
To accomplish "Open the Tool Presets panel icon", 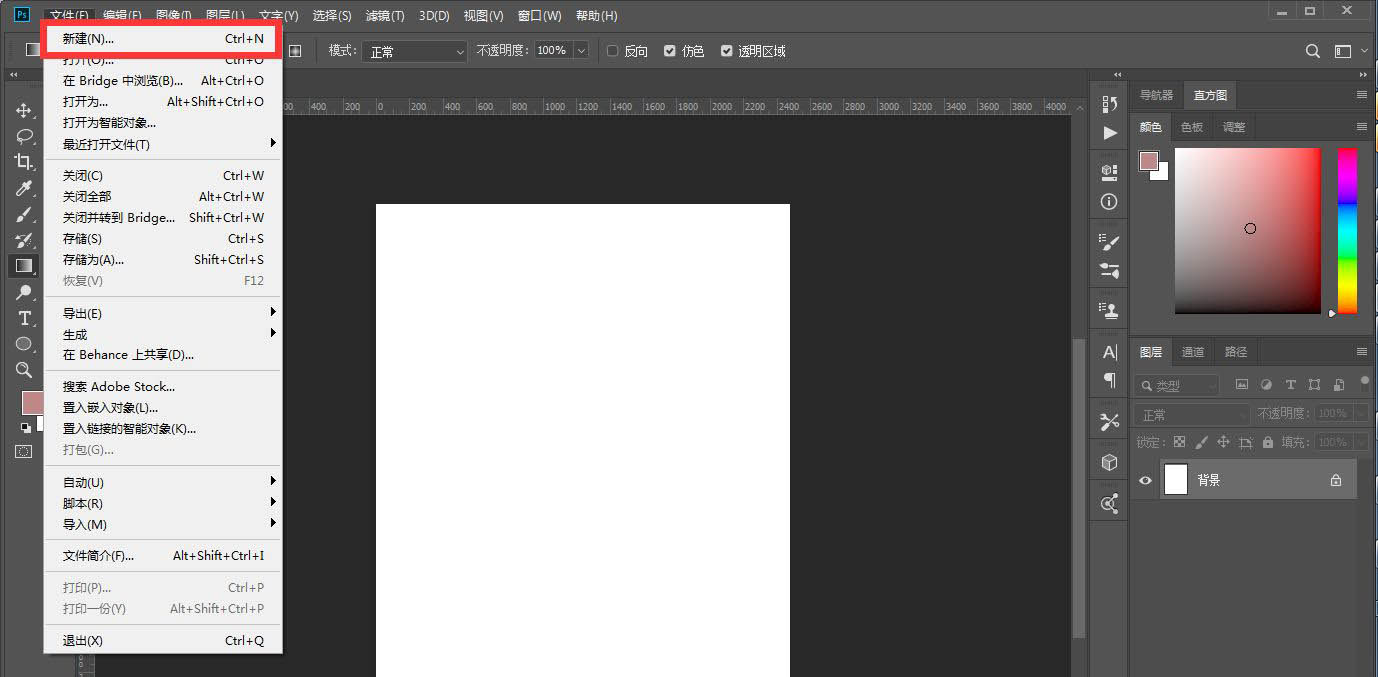I will pos(1109,421).
